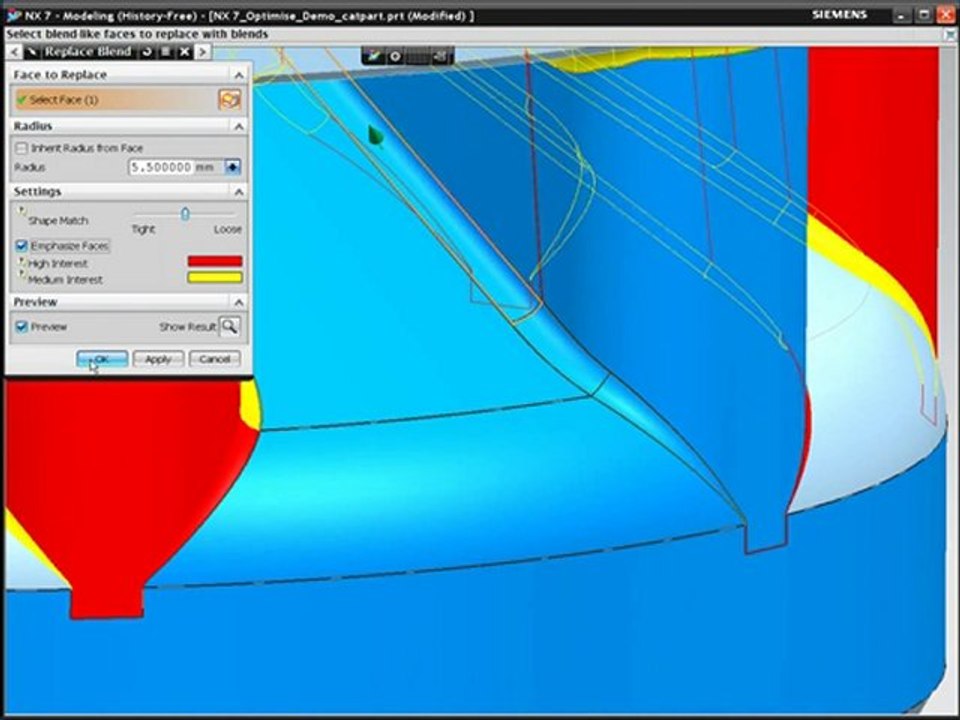Click the 'Show Result' label
This screenshot has width=960, height=720.
click(x=187, y=327)
